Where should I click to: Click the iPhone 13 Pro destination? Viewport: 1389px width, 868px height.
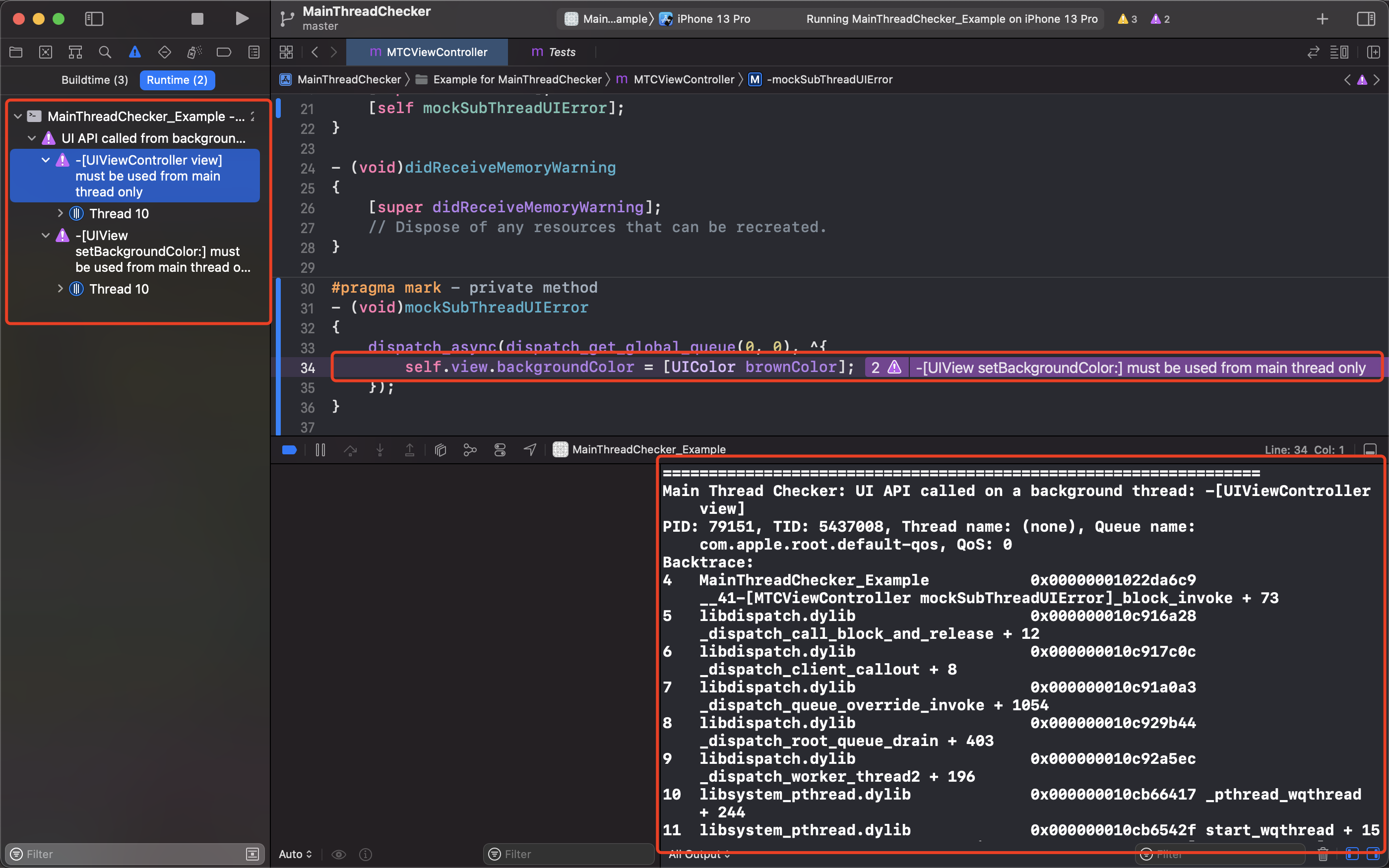713,19
